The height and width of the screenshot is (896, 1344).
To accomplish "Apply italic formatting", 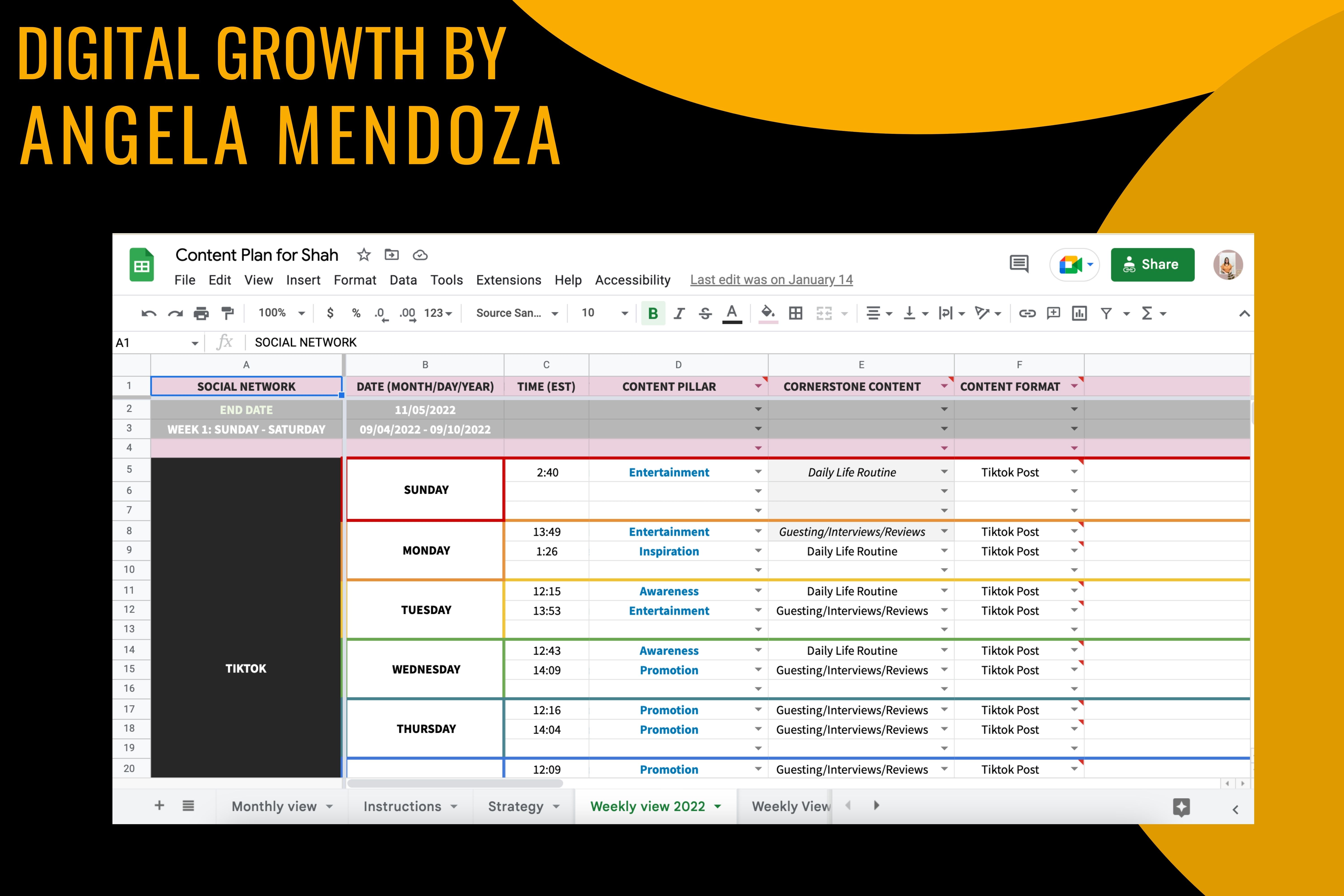I will click(x=679, y=313).
